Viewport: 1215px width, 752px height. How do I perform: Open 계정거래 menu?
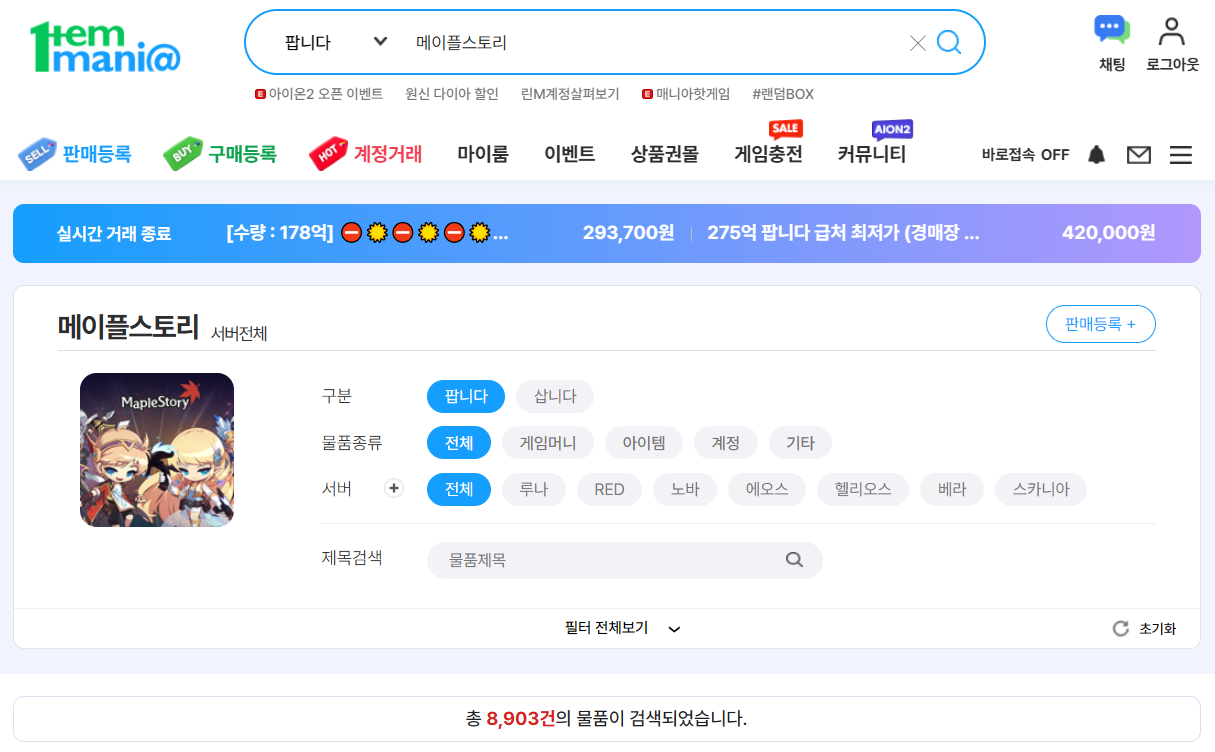click(388, 154)
